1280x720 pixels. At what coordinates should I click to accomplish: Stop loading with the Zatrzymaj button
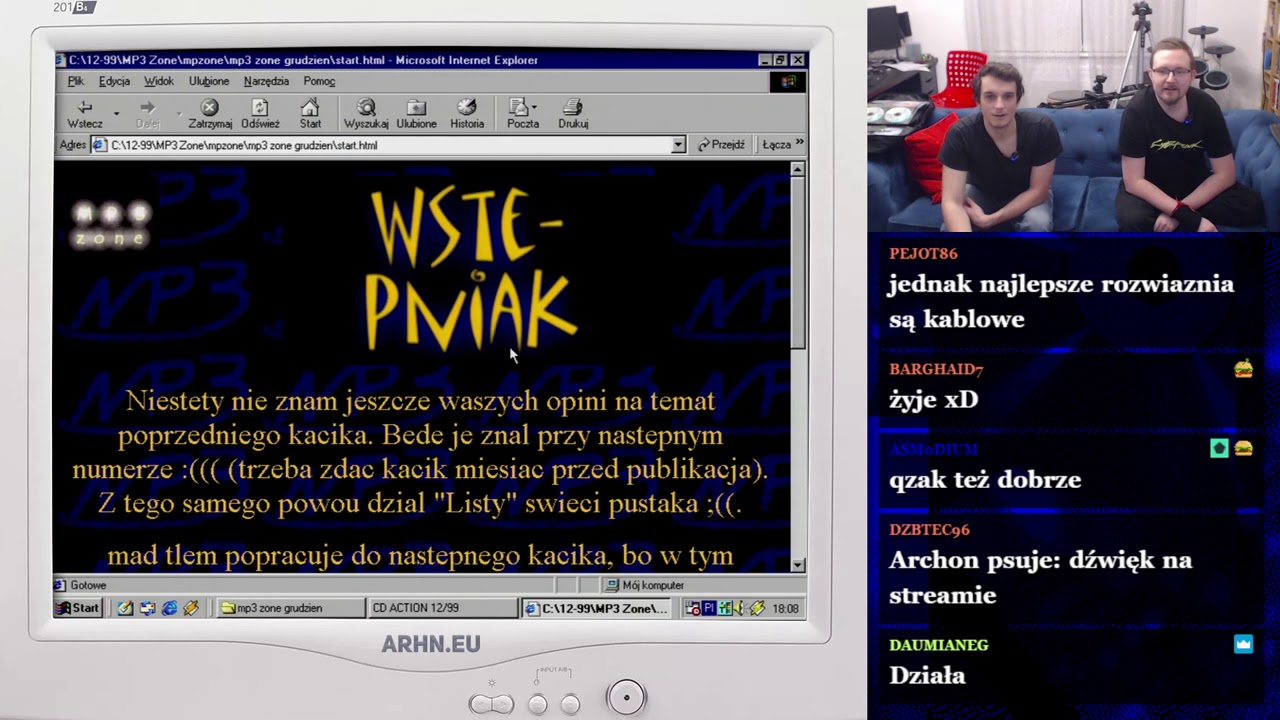(210, 114)
